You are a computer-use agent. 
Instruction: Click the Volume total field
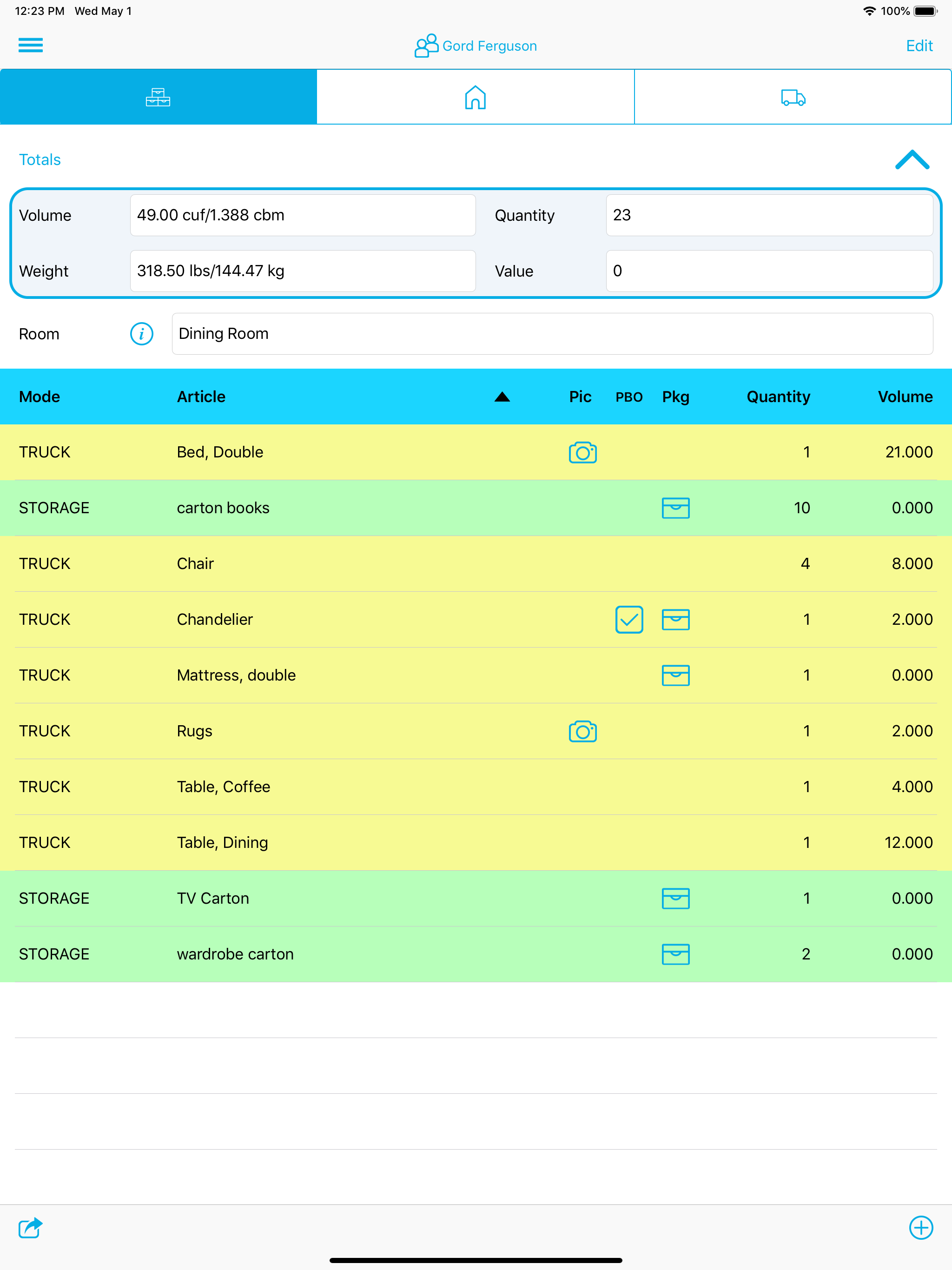(x=303, y=215)
